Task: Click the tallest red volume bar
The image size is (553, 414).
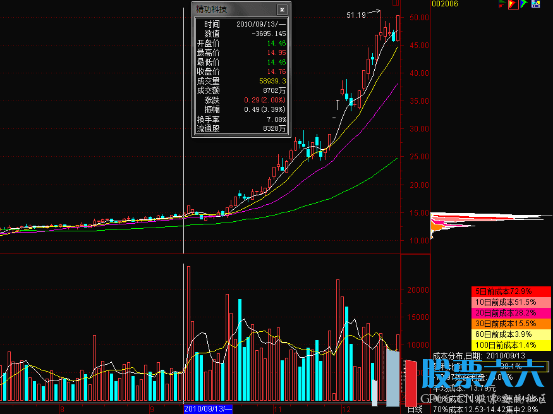Action: coord(188,334)
